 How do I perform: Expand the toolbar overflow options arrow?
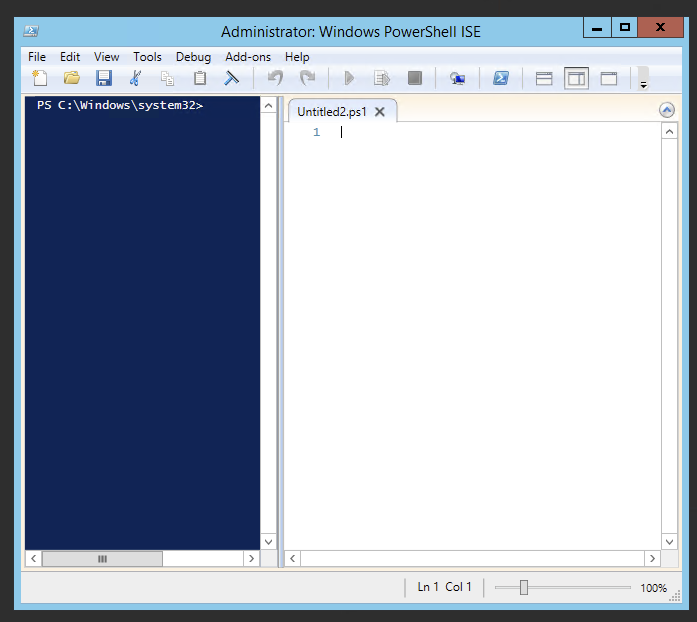643,80
